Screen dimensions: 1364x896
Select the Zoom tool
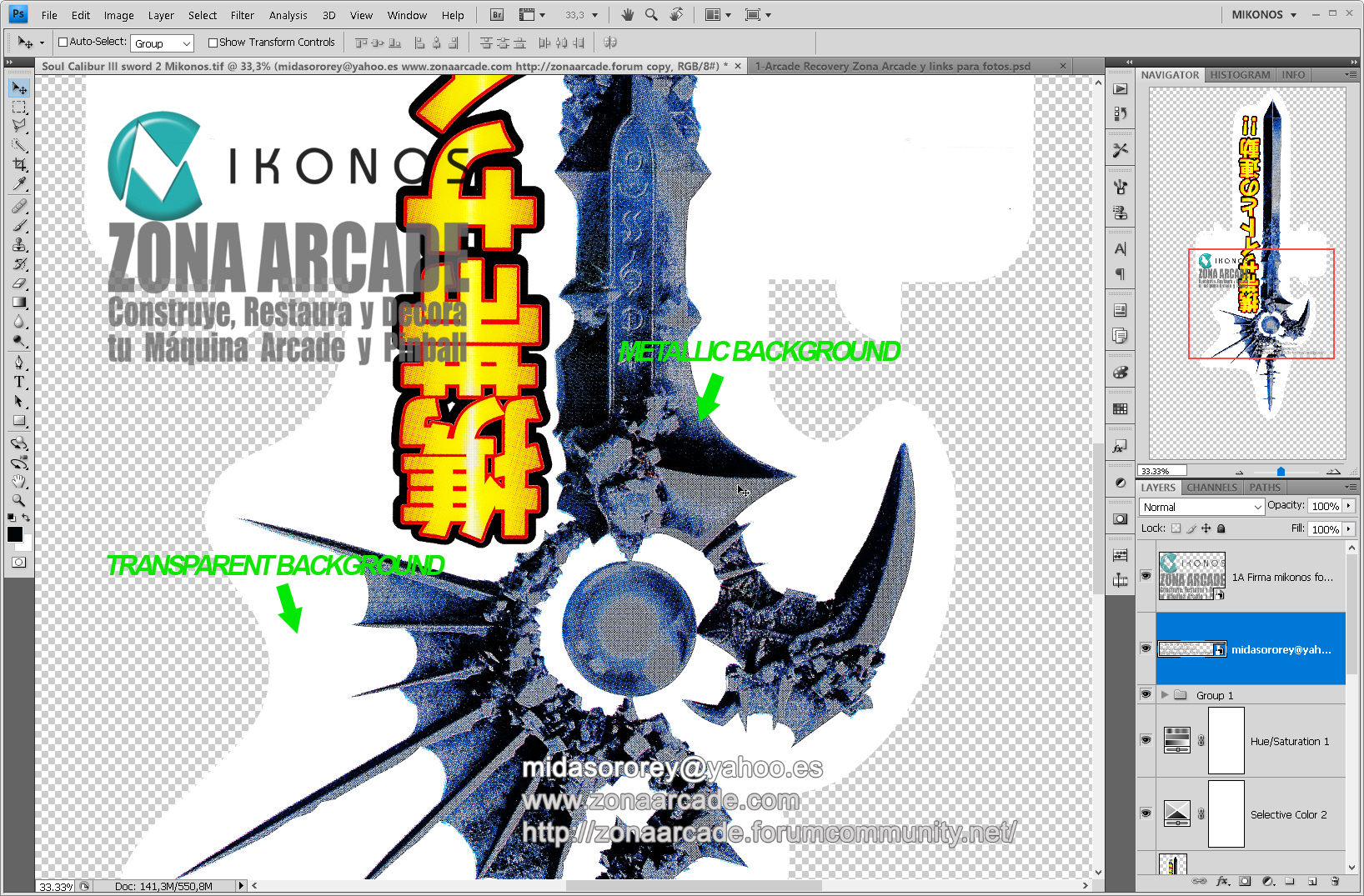point(19,500)
